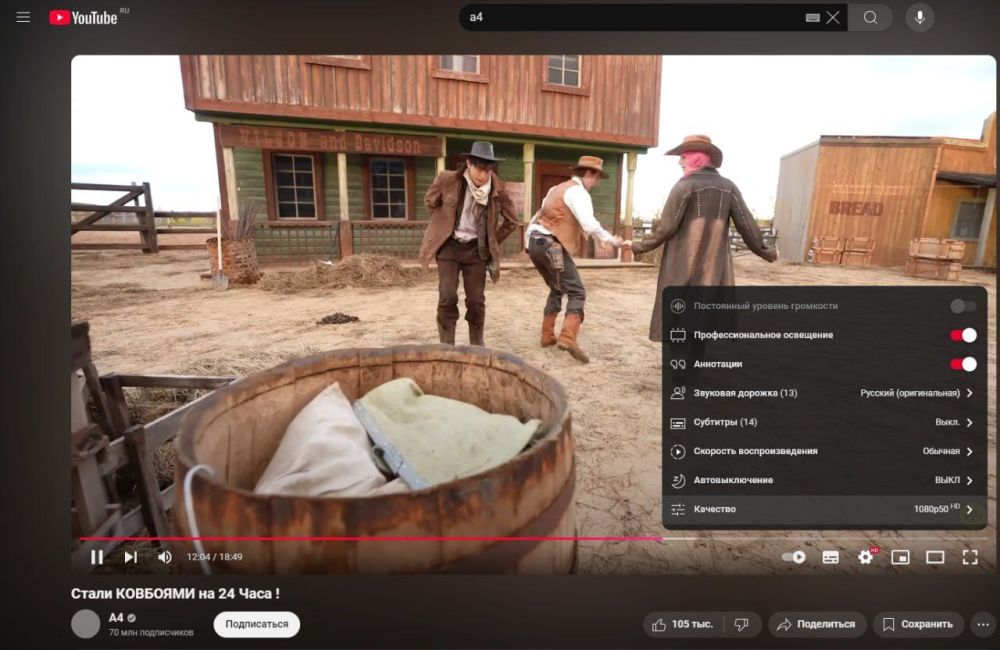
Task: Enter fullscreen mode
Action: click(969, 557)
